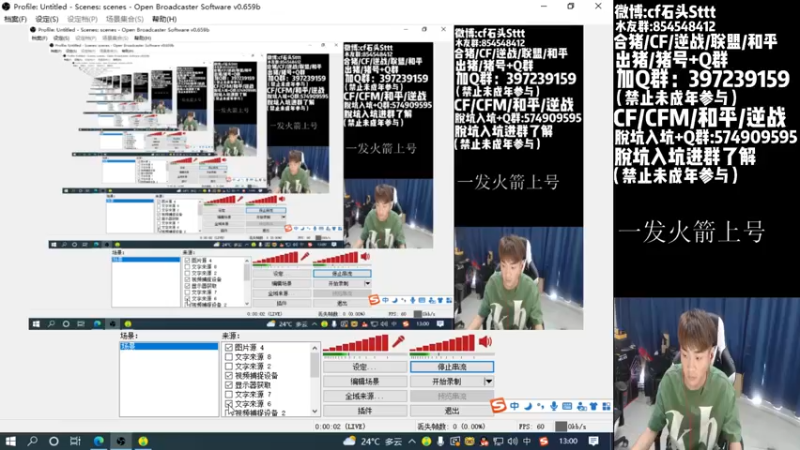800x450 pixels.
Task: Click the Sogou S logo on input toolbar
Action: point(498,406)
